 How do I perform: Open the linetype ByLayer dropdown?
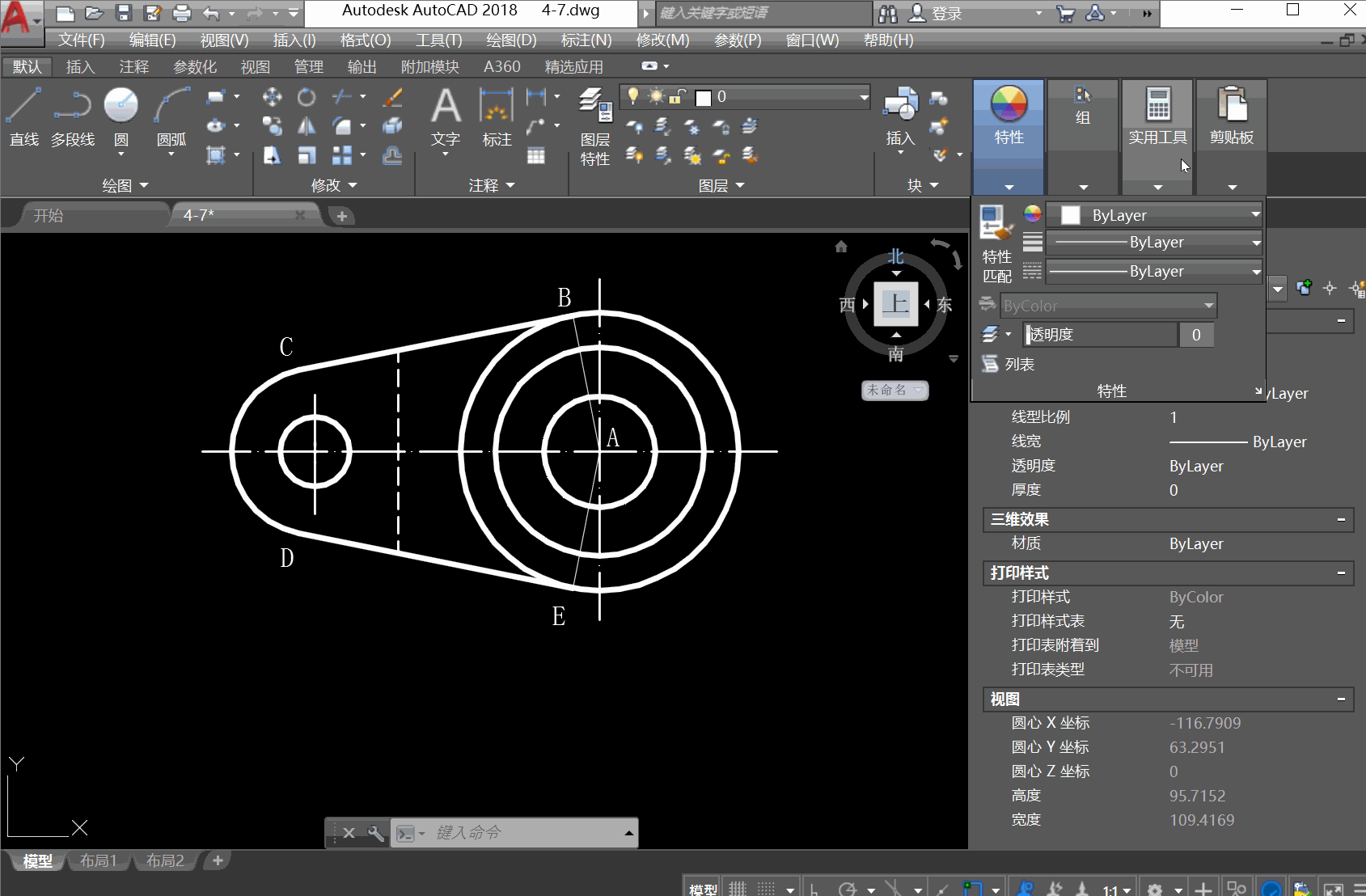[1255, 272]
